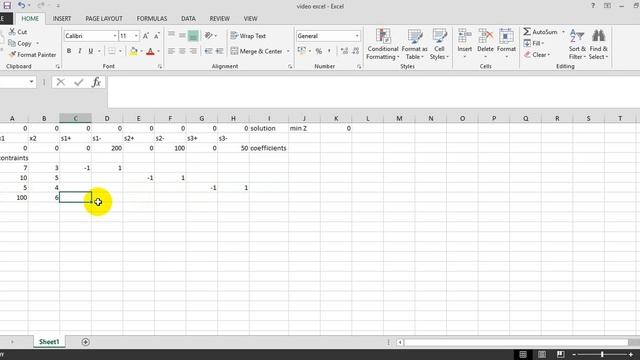Apply the red font color
This screenshot has width=640, height=360.
(x=150, y=51)
